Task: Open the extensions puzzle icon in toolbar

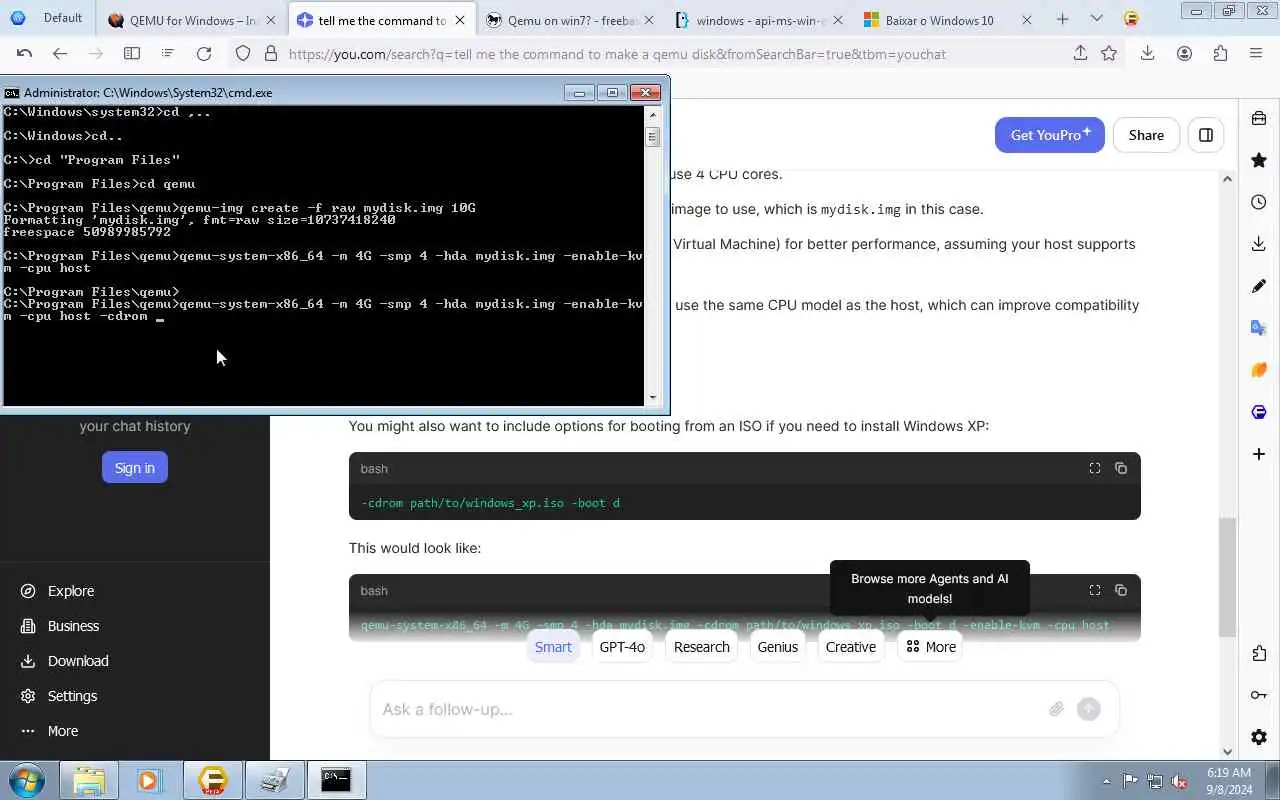Action: click(x=1220, y=54)
